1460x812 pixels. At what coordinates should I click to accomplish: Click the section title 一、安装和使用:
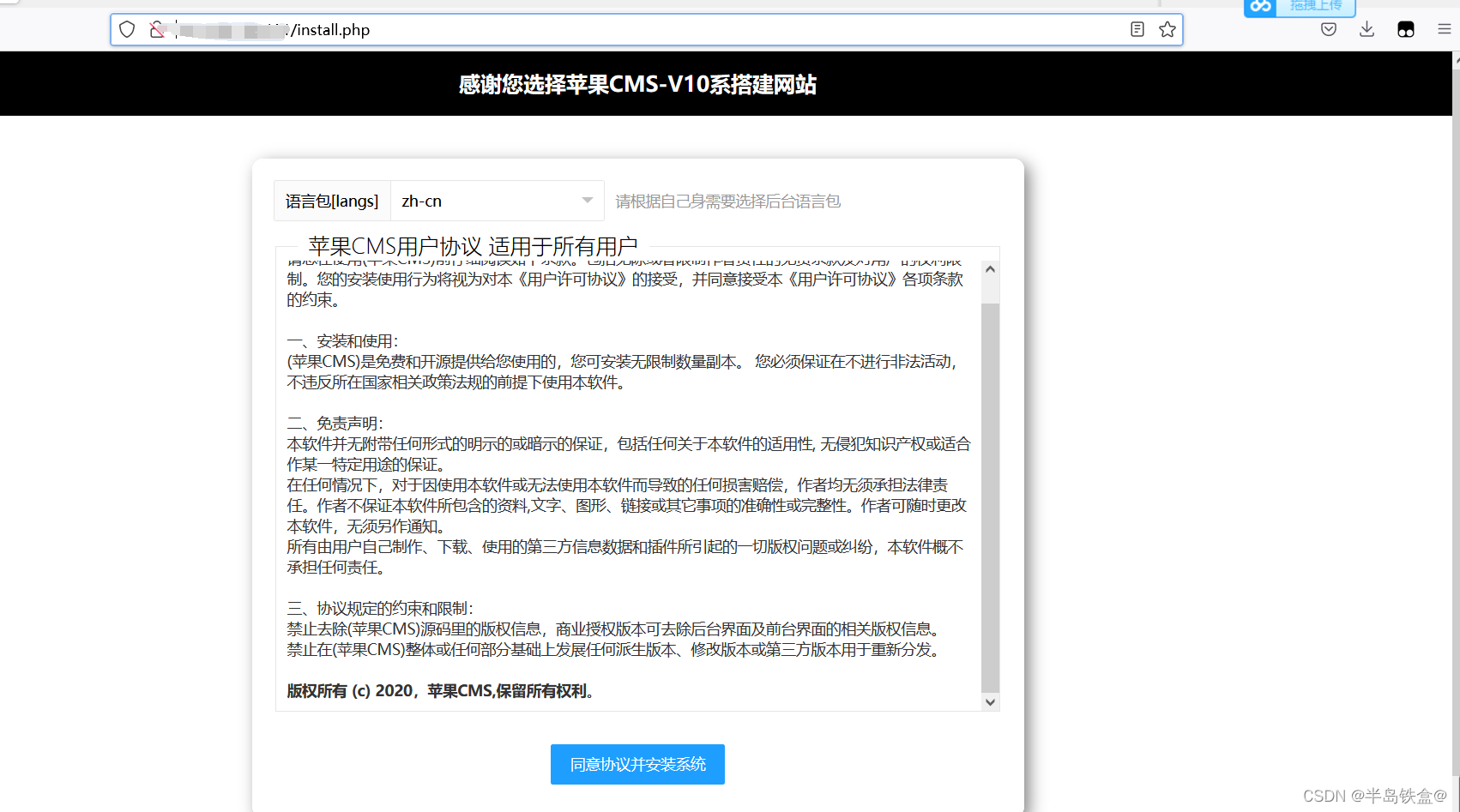pos(342,341)
